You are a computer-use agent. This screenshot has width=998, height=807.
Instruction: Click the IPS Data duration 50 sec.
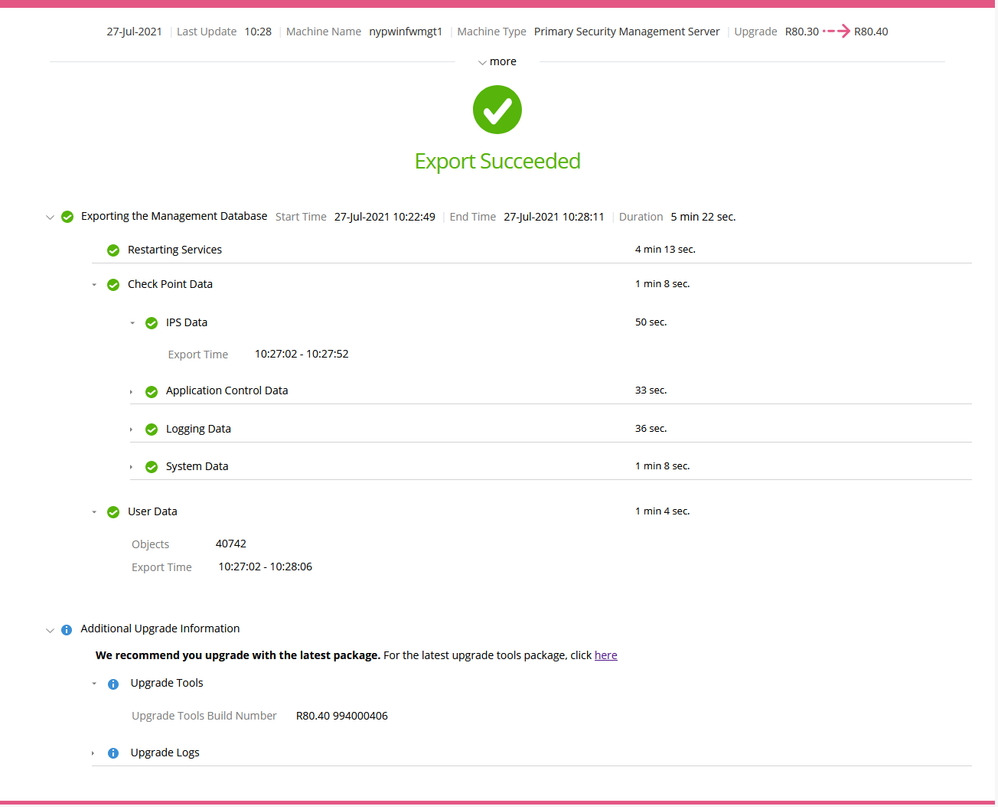pyautogui.click(x=650, y=322)
